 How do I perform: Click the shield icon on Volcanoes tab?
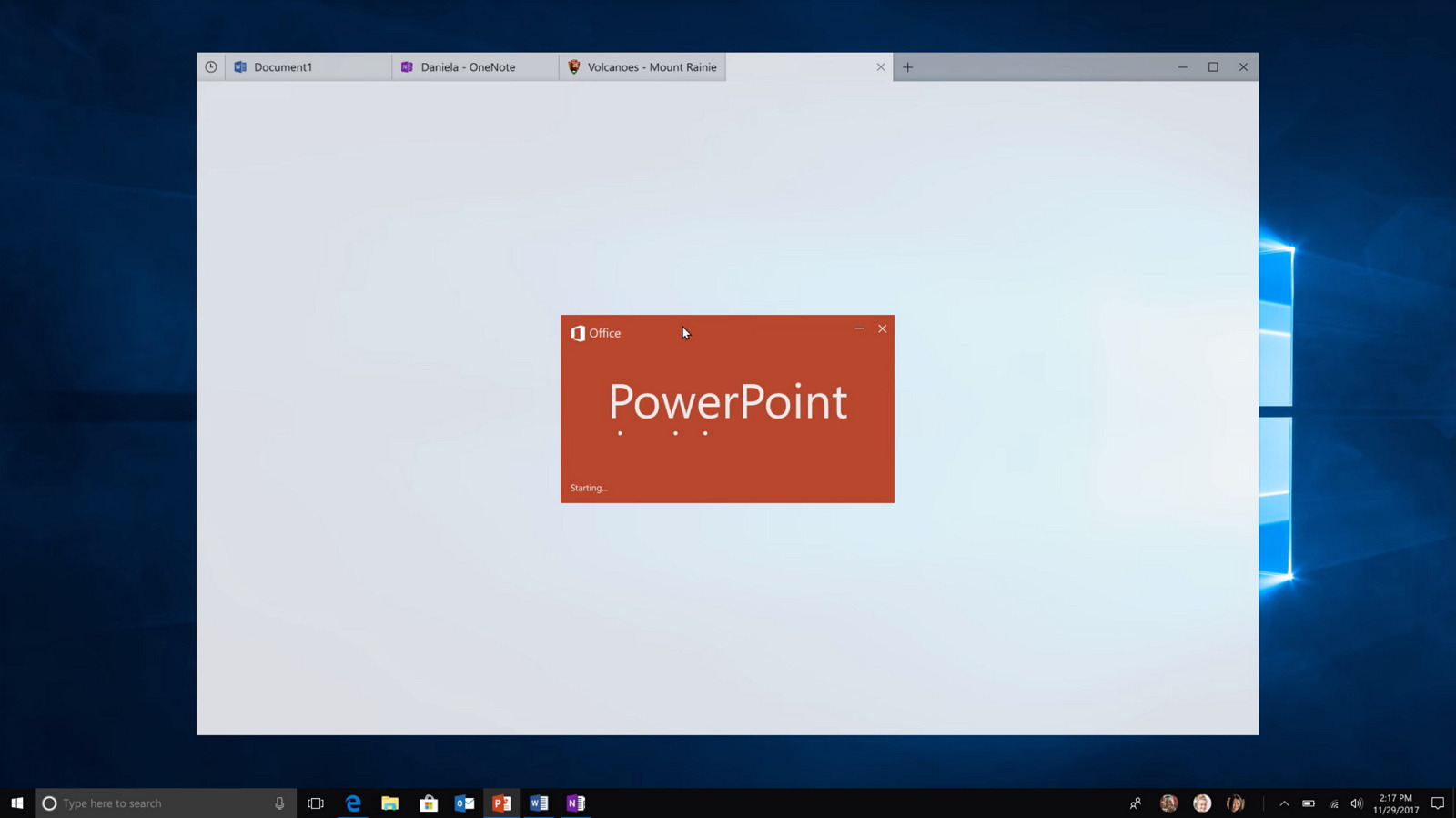click(x=574, y=66)
